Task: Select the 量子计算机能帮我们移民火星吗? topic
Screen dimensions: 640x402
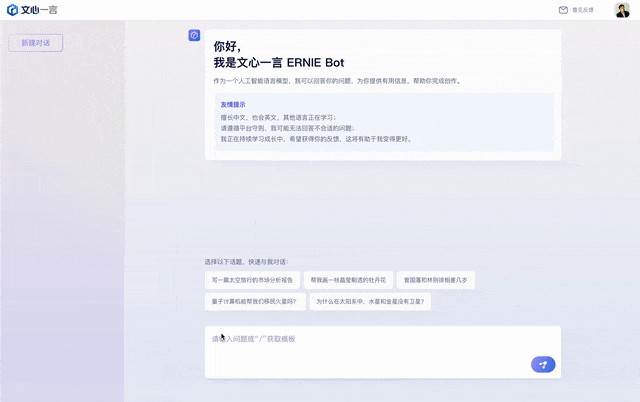Action: point(255,302)
